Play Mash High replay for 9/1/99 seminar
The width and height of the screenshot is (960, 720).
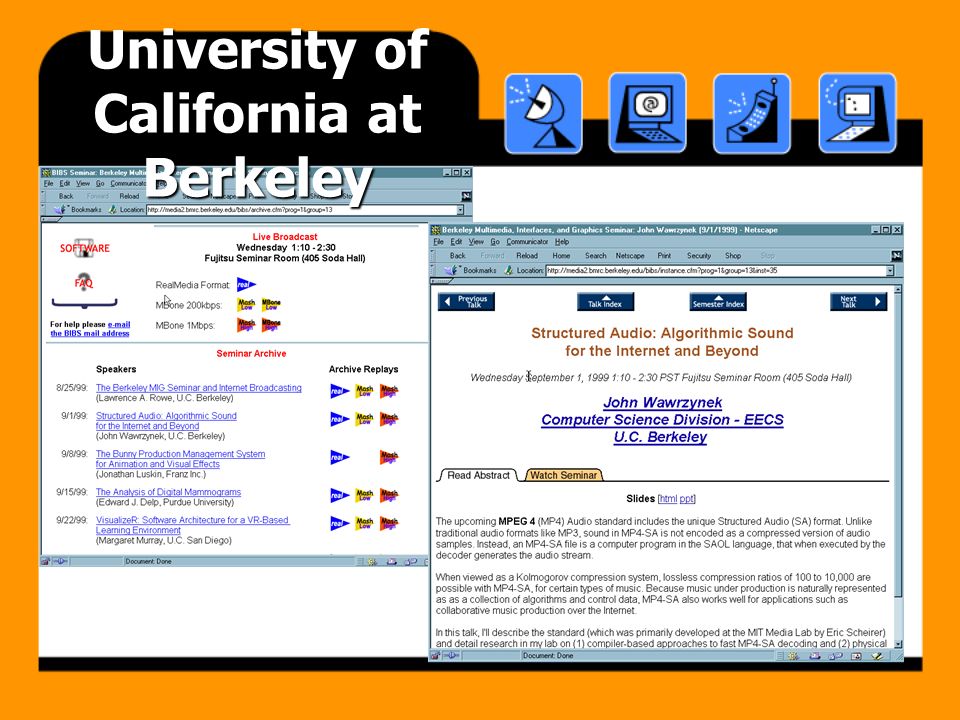coord(389,419)
